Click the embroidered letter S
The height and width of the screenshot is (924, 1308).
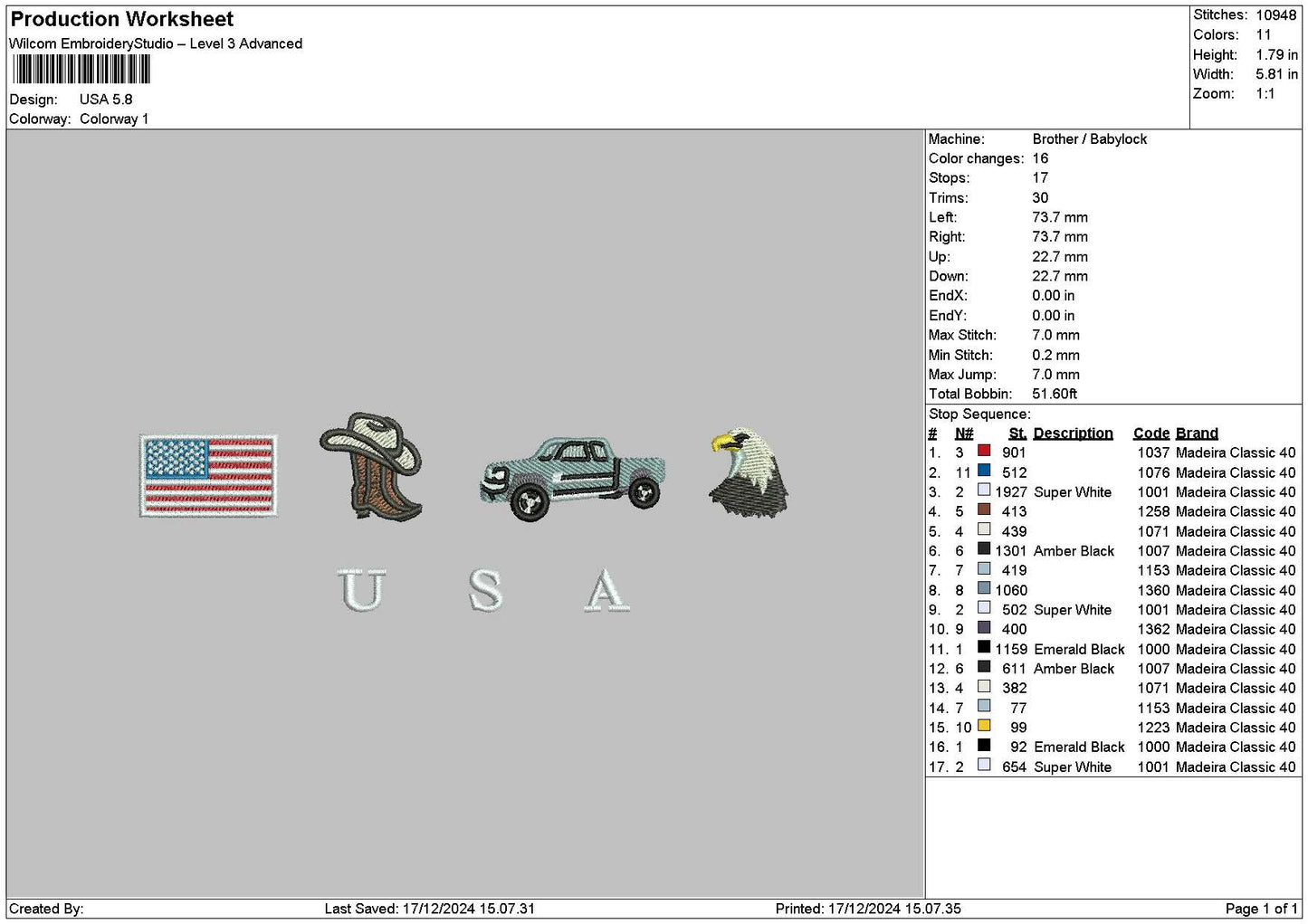point(486,590)
